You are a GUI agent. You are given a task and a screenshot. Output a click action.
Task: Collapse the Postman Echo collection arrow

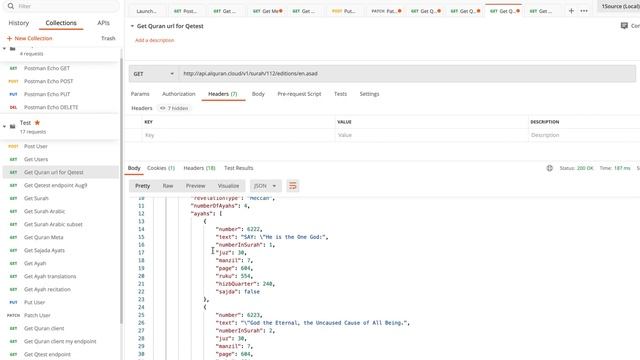[x=4, y=49]
